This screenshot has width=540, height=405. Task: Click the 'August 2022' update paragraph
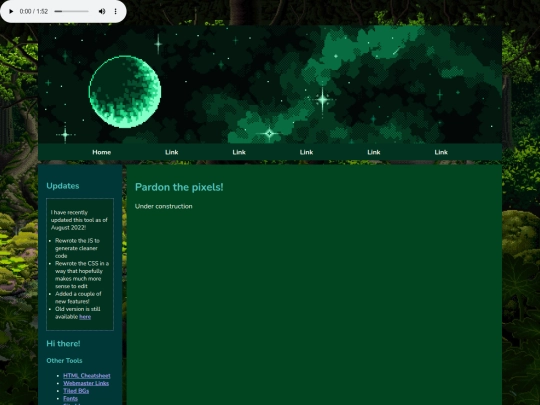[79, 220]
